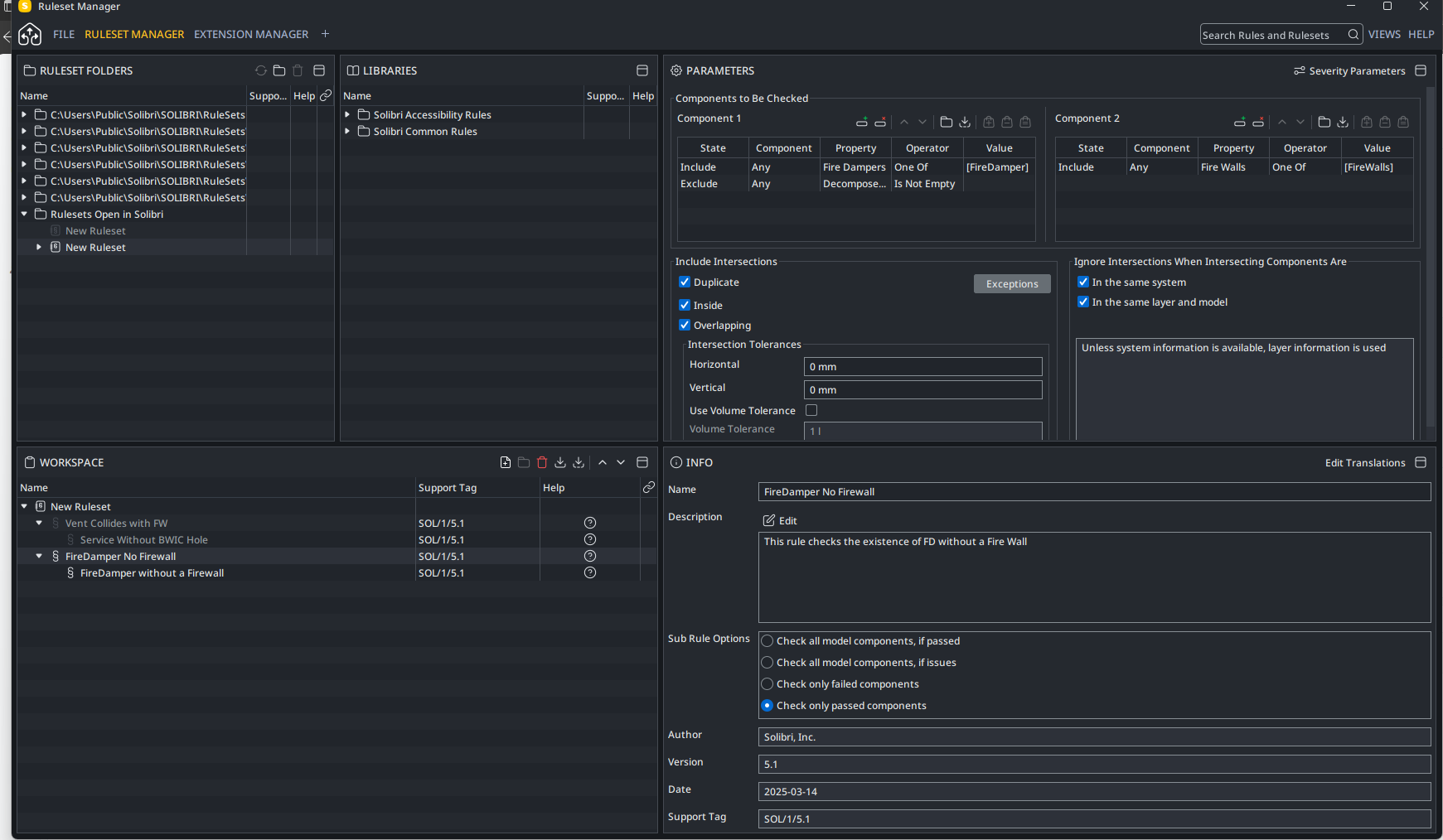Add a new tab with plus button
Image resolution: width=1443 pixels, height=840 pixels.
(326, 34)
